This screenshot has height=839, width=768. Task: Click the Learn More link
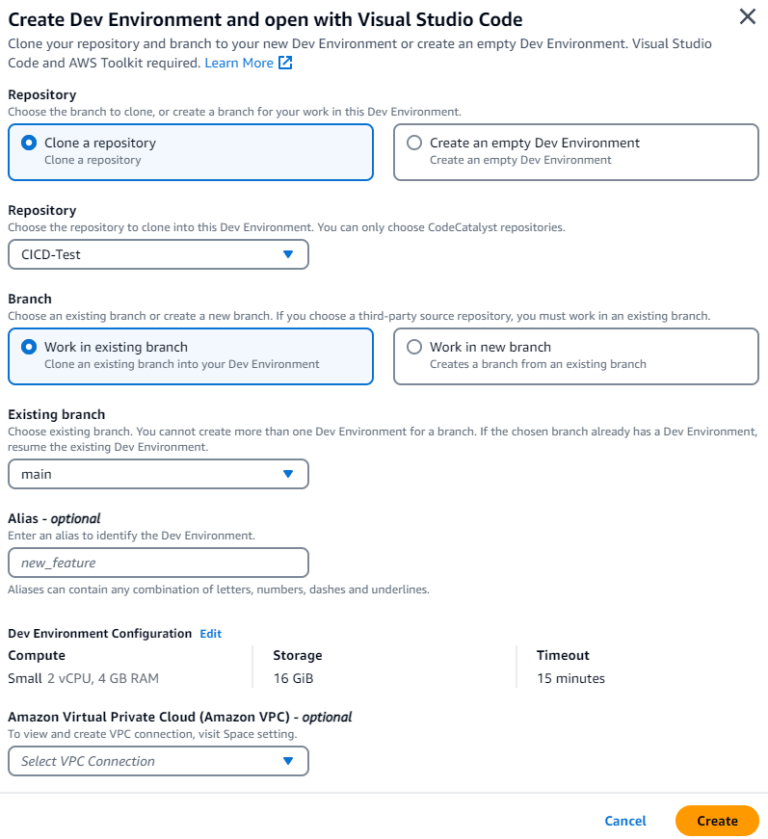(x=240, y=62)
